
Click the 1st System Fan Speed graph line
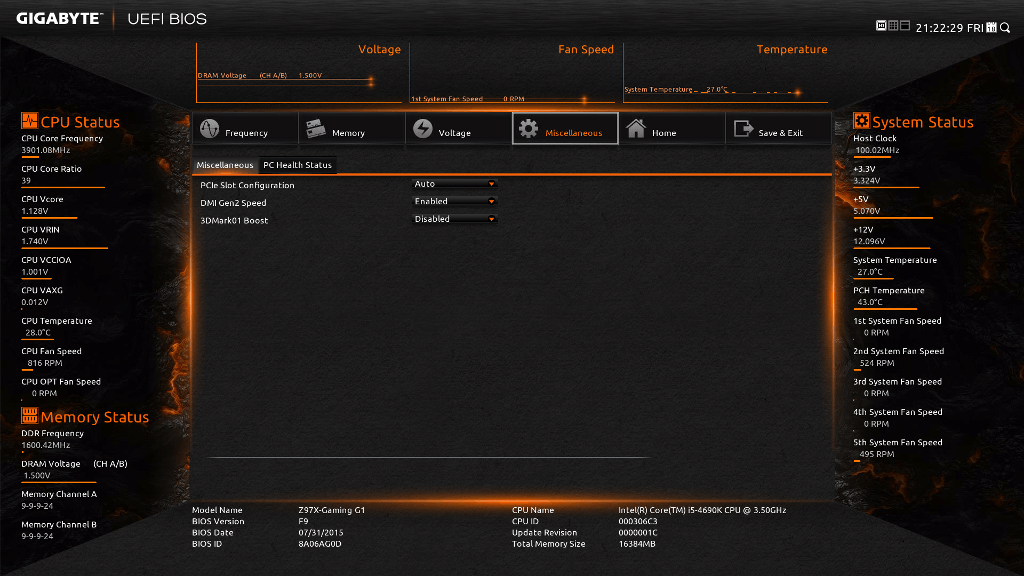point(499,99)
